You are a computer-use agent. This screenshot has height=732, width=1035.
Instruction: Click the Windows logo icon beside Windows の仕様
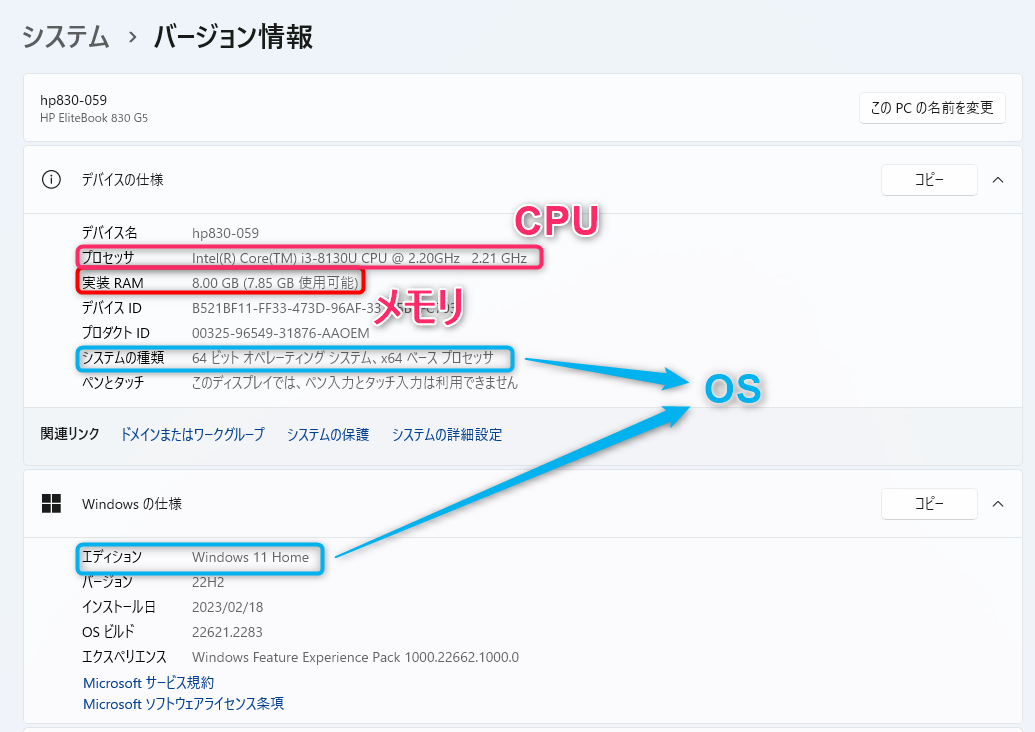tap(51, 504)
